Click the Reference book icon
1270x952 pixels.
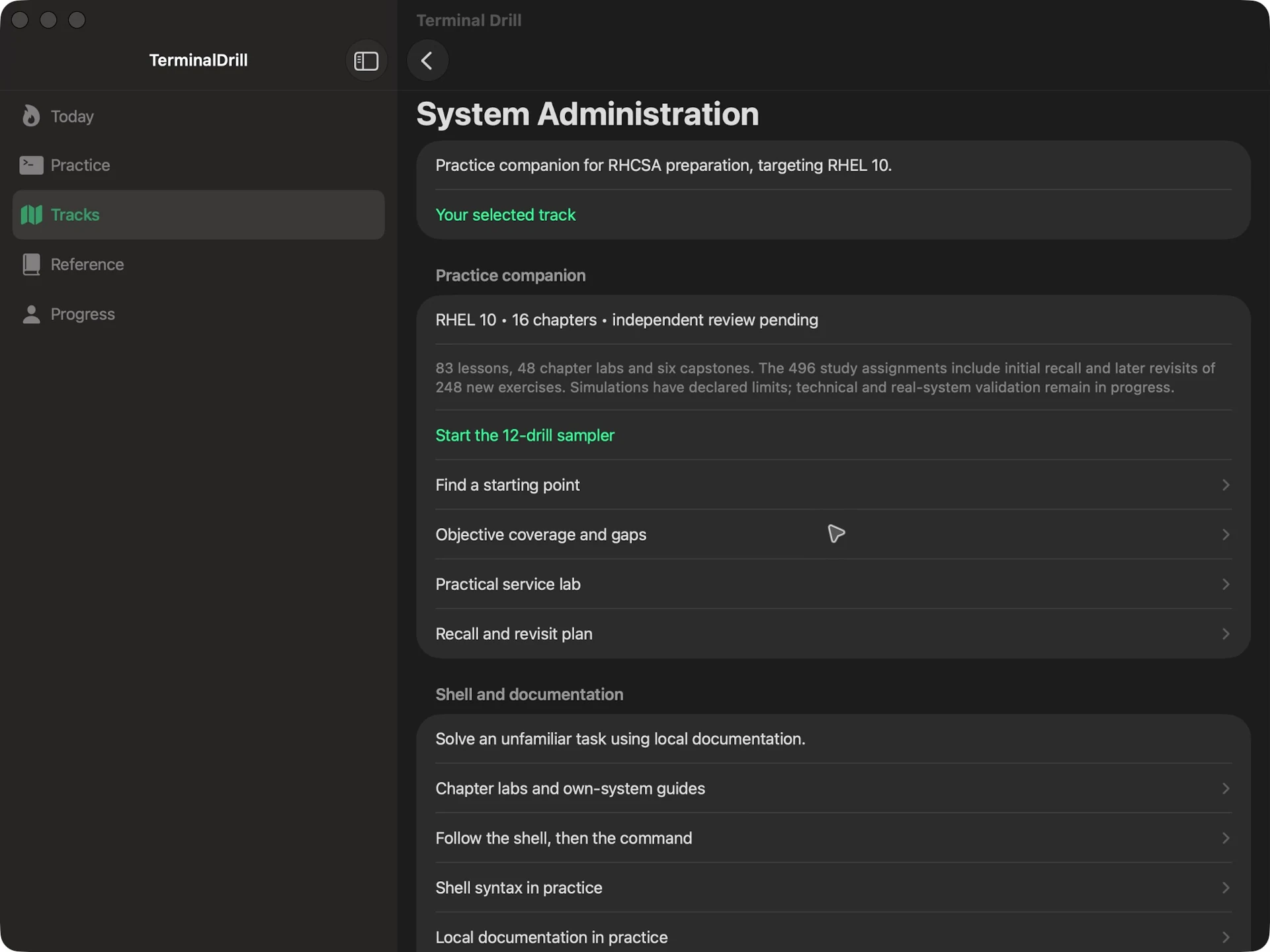tap(30, 264)
